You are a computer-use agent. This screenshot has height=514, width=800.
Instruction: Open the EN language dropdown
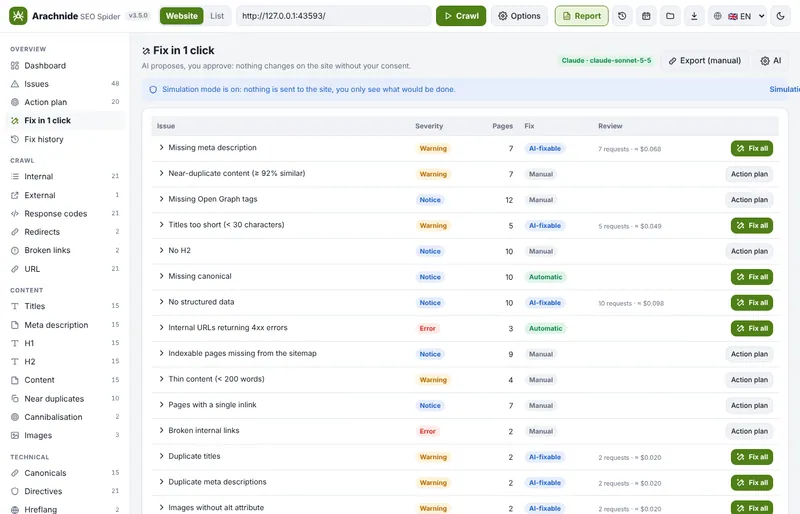(x=739, y=16)
